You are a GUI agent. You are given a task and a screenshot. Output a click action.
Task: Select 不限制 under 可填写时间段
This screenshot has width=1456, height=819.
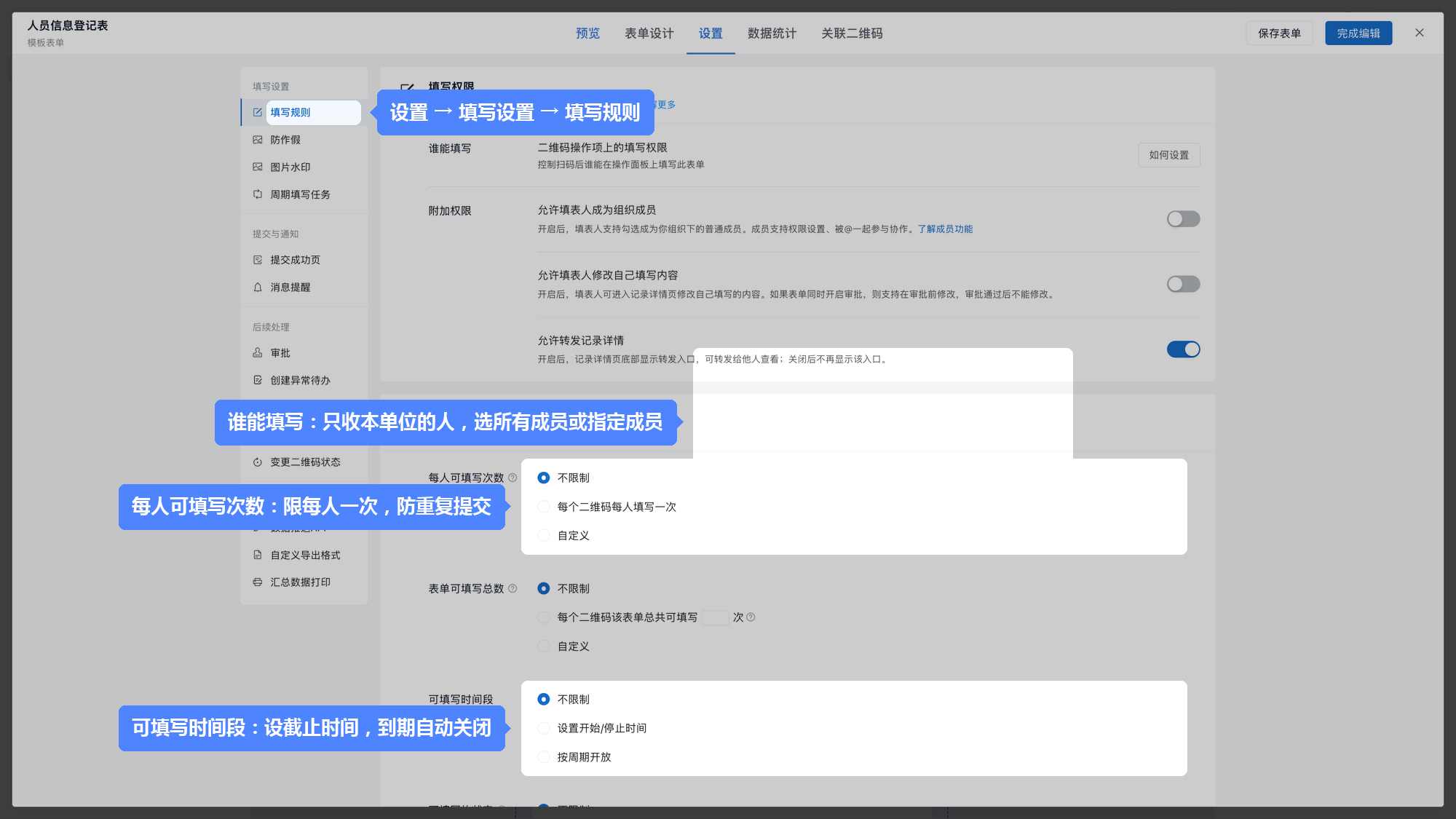[543, 699]
